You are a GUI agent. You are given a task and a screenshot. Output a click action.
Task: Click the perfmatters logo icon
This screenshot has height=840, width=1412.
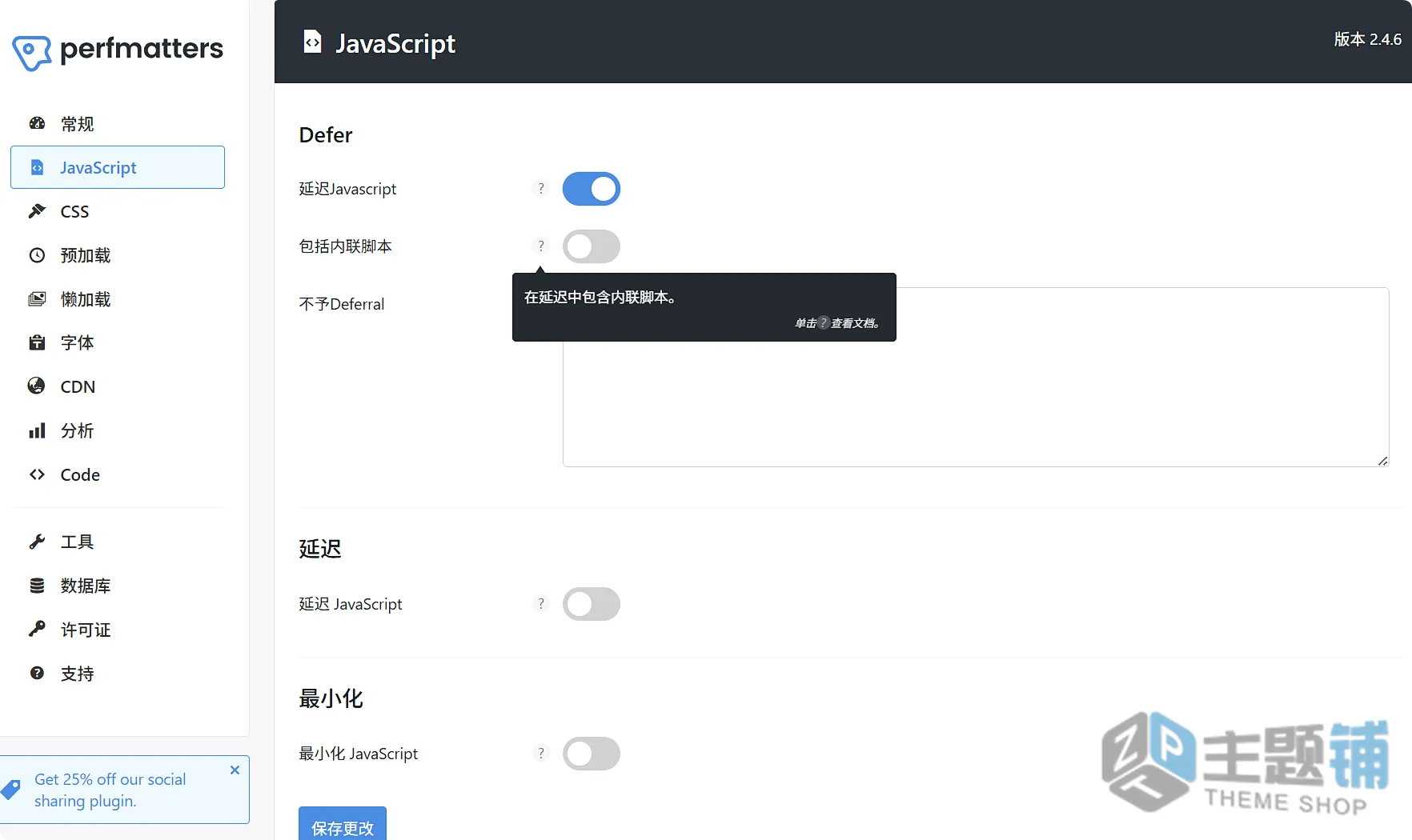click(x=32, y=53)
